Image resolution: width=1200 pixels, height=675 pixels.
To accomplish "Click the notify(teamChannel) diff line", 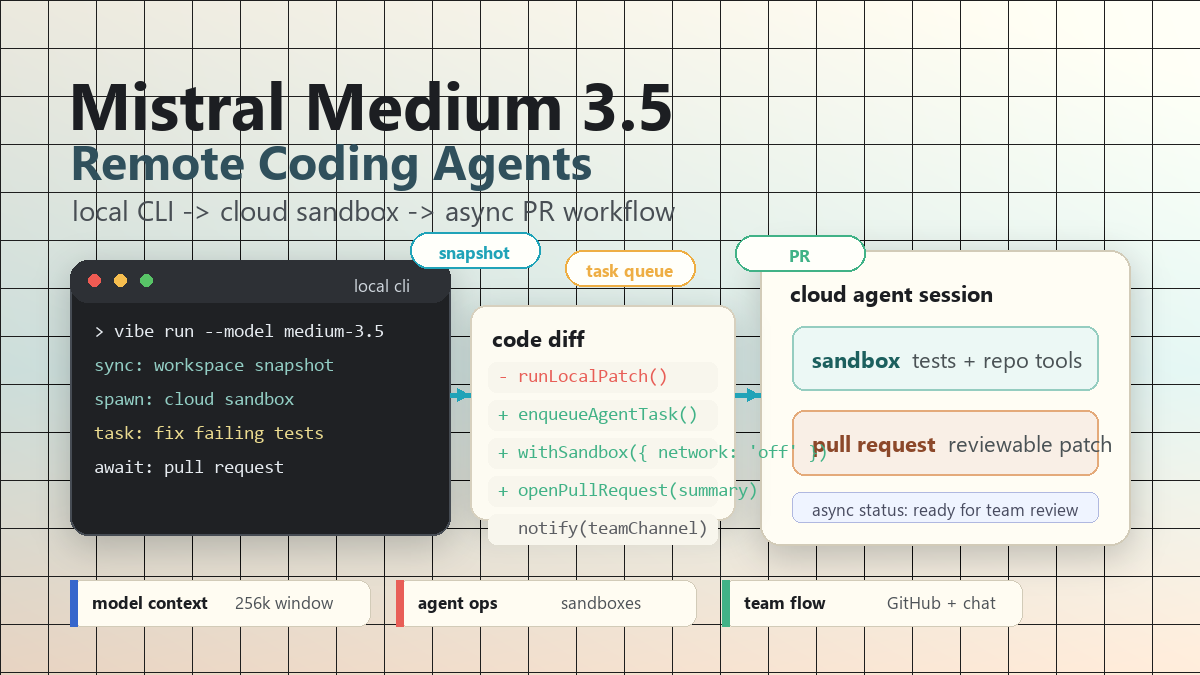I will tap(603, 529).
